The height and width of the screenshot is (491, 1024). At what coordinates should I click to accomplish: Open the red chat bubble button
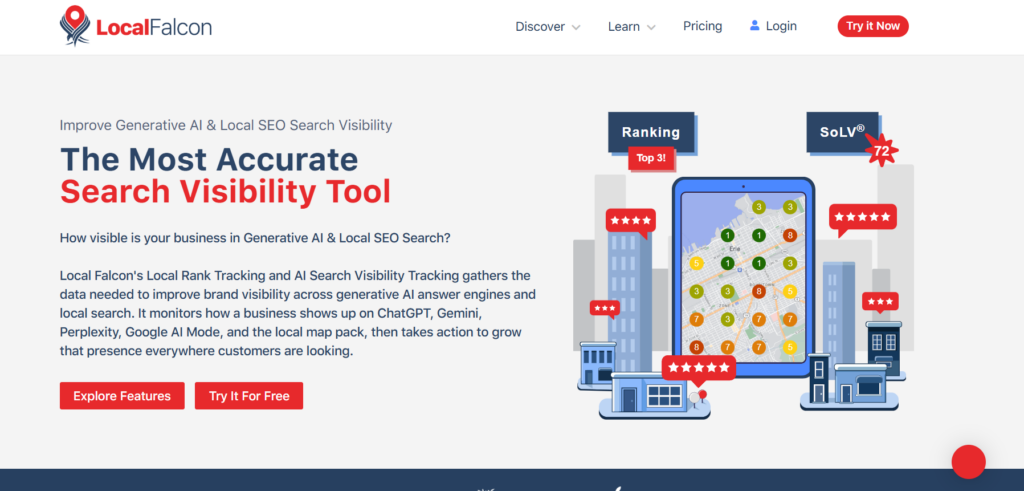pyautogui.click(x=968, y=462)
